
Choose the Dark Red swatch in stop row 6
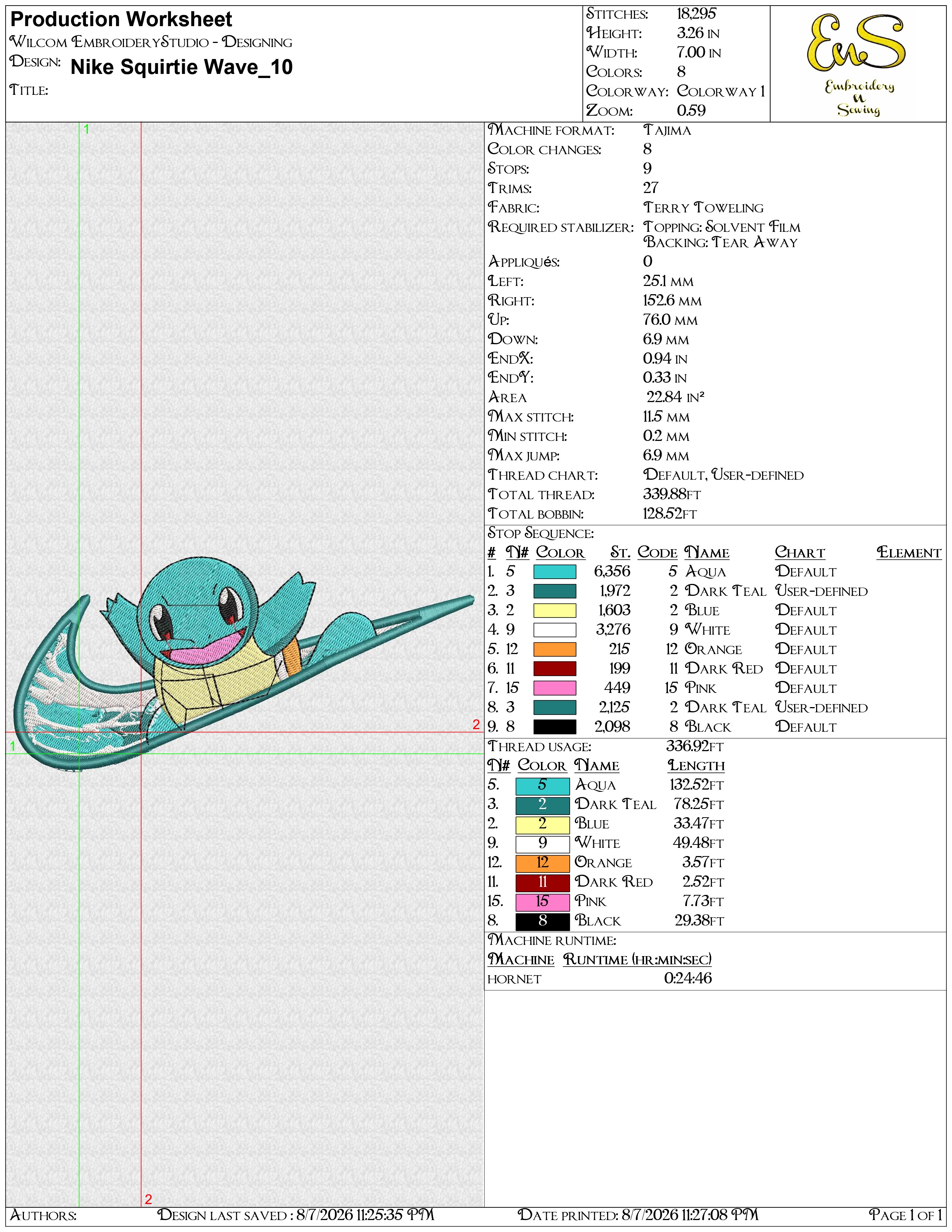pos(554,669)
